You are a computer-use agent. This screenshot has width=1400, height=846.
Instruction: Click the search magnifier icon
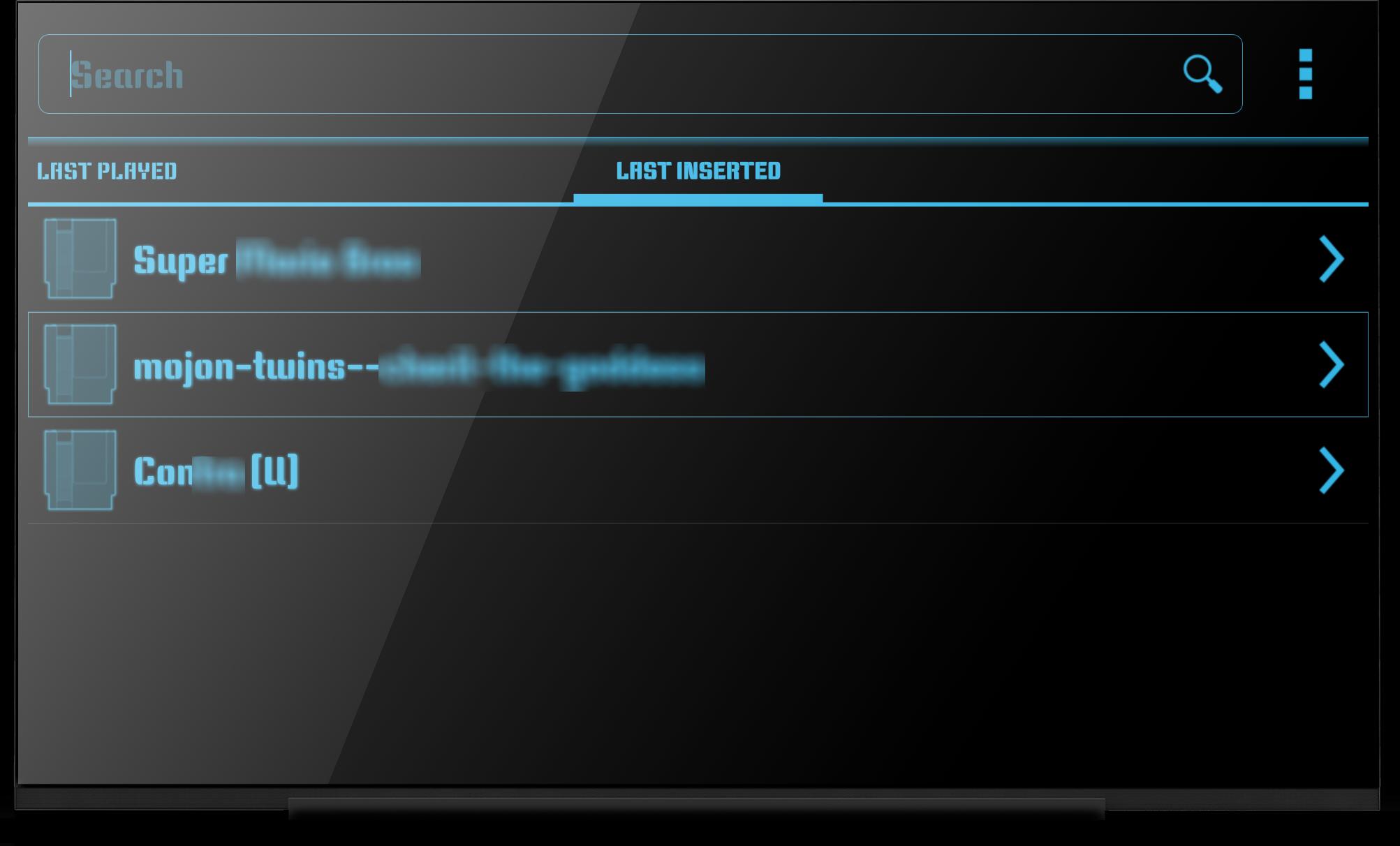click(x=1202, y=74)
